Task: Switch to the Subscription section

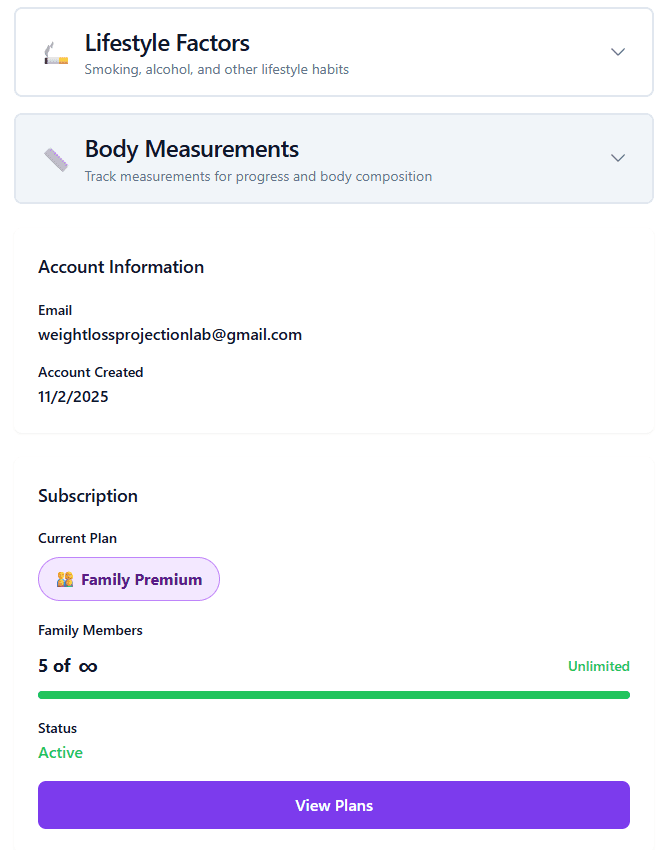Action: click(88, 496)
